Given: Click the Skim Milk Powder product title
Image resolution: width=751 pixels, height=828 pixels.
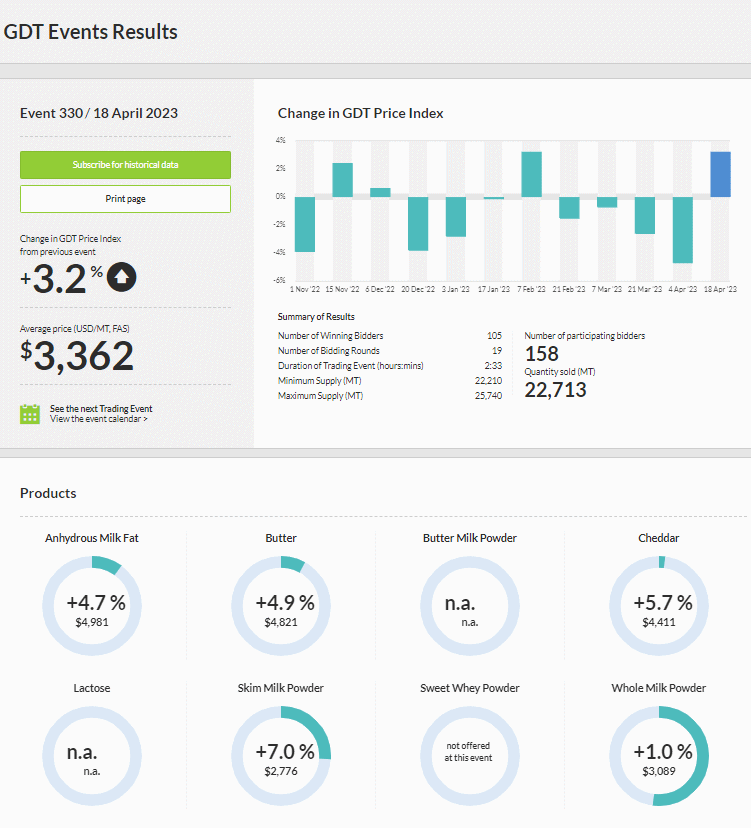Looking at the screenshot, I should pyautogui.click(x=281, y=688).
